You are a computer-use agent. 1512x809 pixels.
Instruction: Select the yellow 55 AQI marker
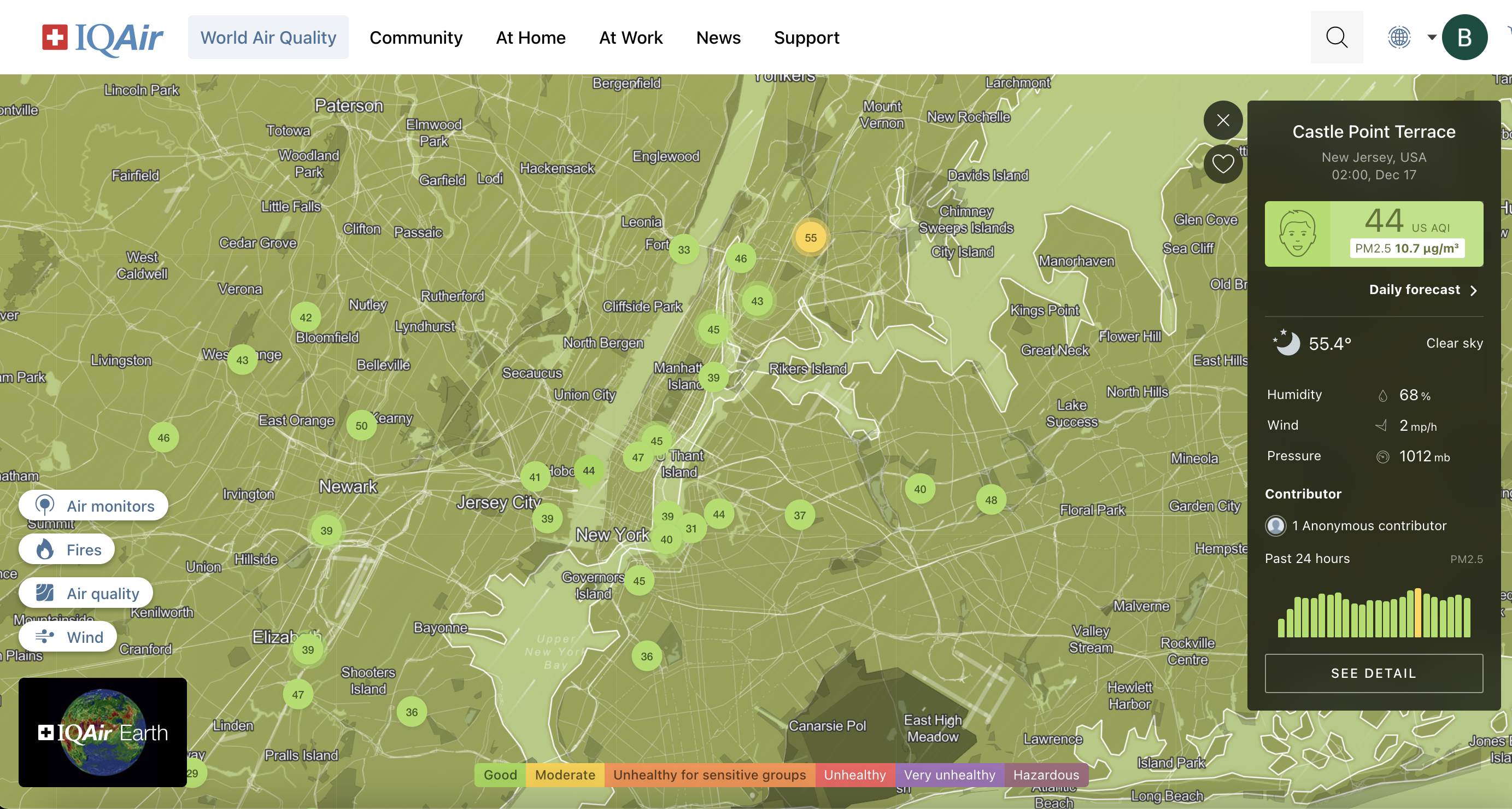(x=810, y=237)
